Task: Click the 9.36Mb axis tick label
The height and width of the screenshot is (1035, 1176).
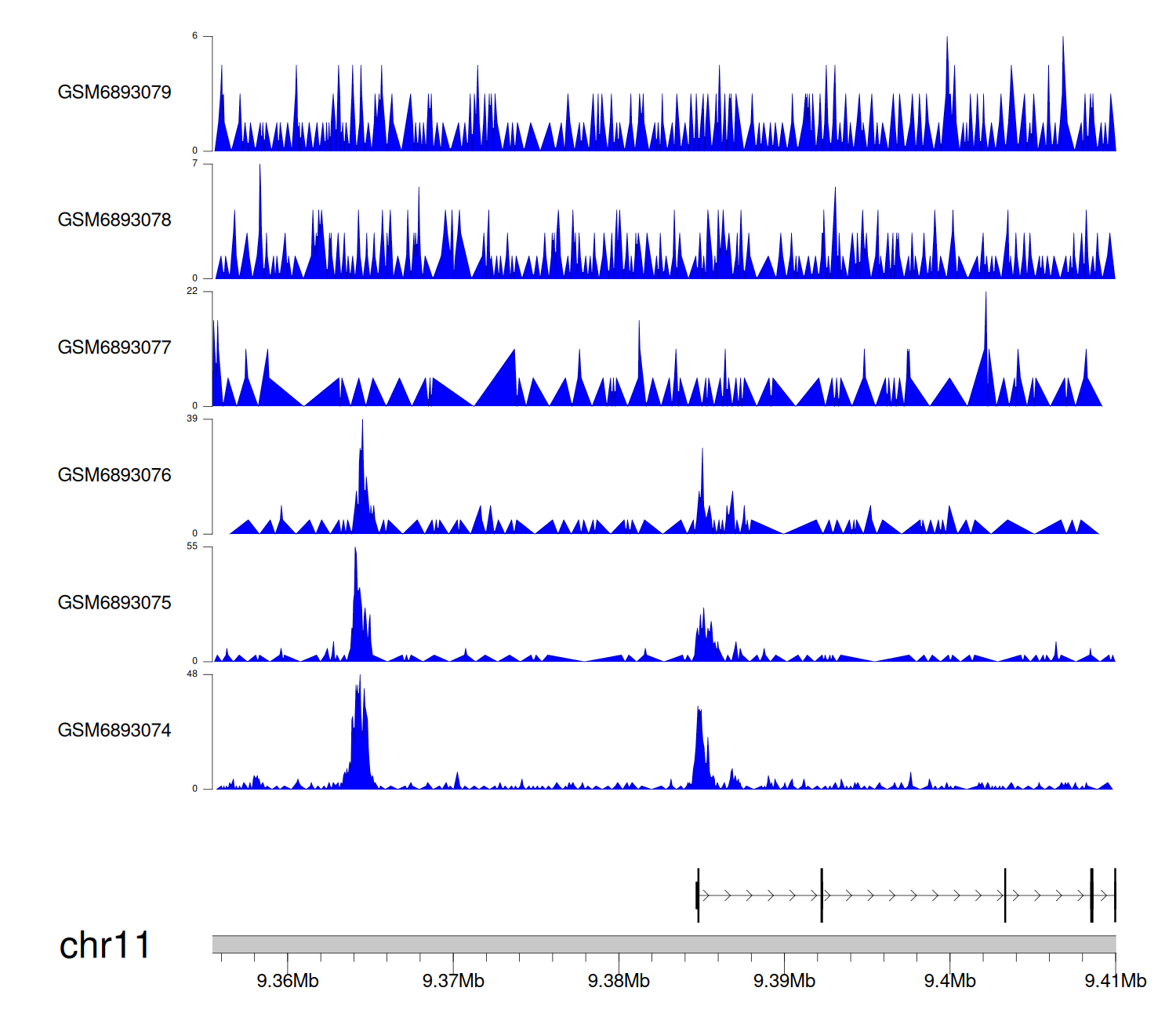Action: tap(288, 981)
